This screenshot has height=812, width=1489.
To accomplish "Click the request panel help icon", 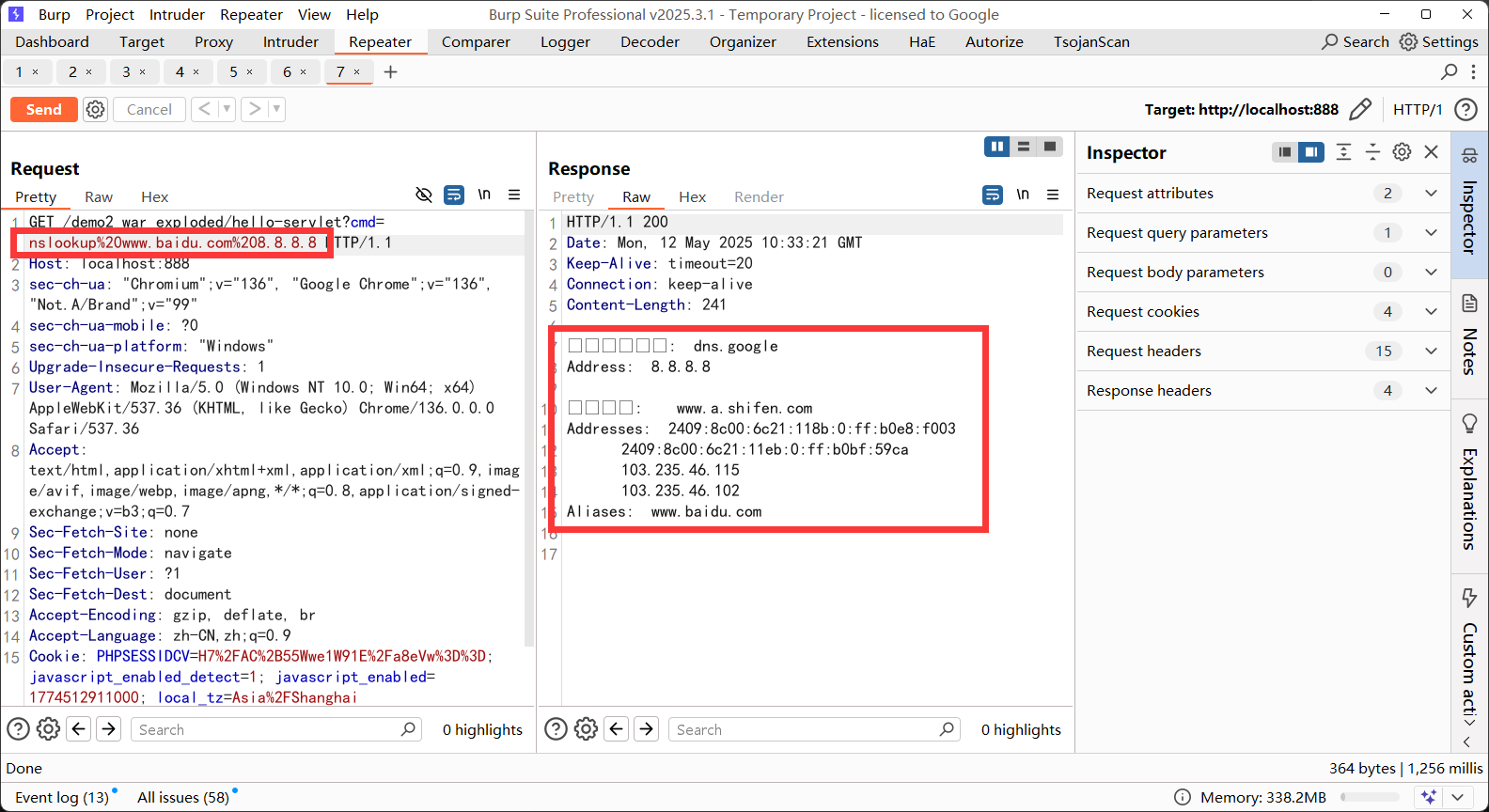I will (18, 729).
